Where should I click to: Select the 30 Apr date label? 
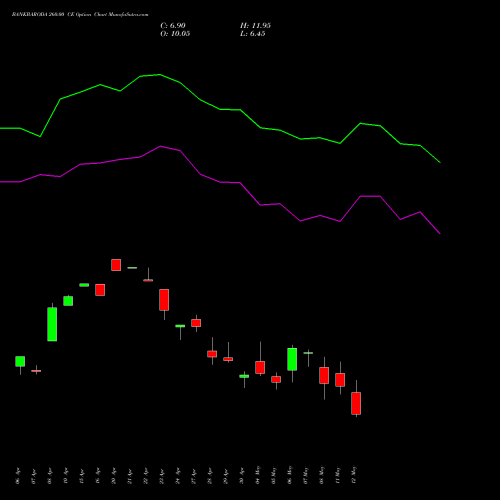coord(242,476)
